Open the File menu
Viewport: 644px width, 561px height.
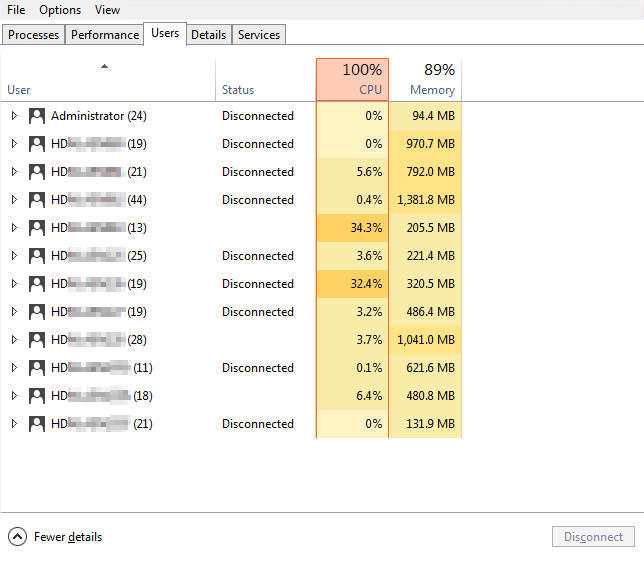pyautogui.click(x=16, y=10)
